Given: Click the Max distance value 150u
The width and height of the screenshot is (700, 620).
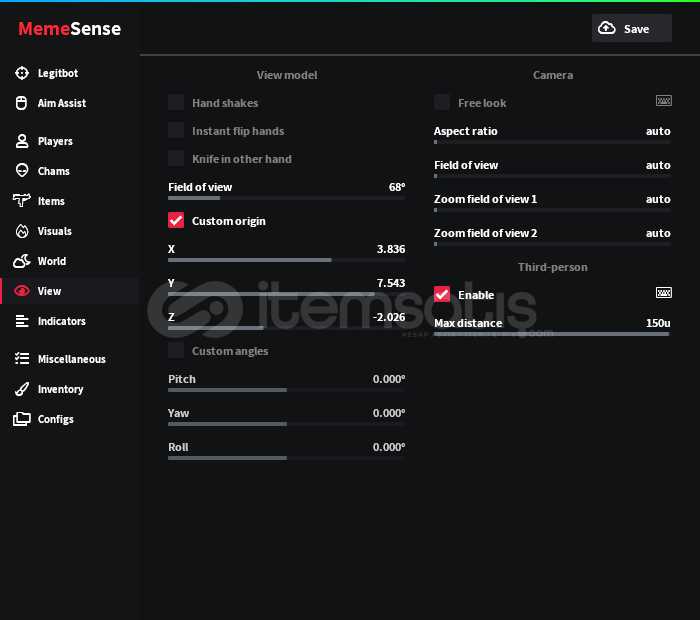Looking at the screenshot, I should point(658,323).
